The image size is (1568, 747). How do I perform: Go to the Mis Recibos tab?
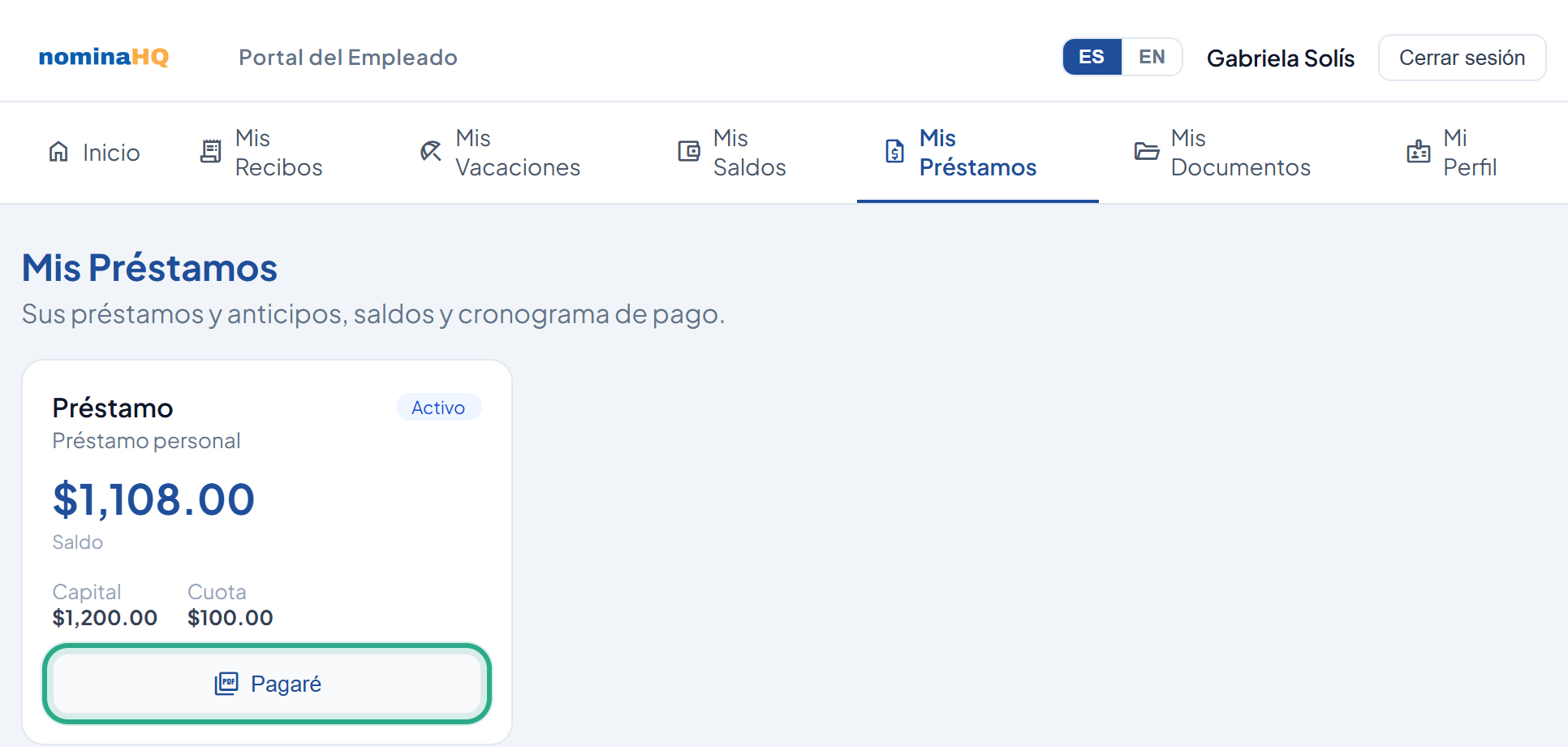click(261, 153)
